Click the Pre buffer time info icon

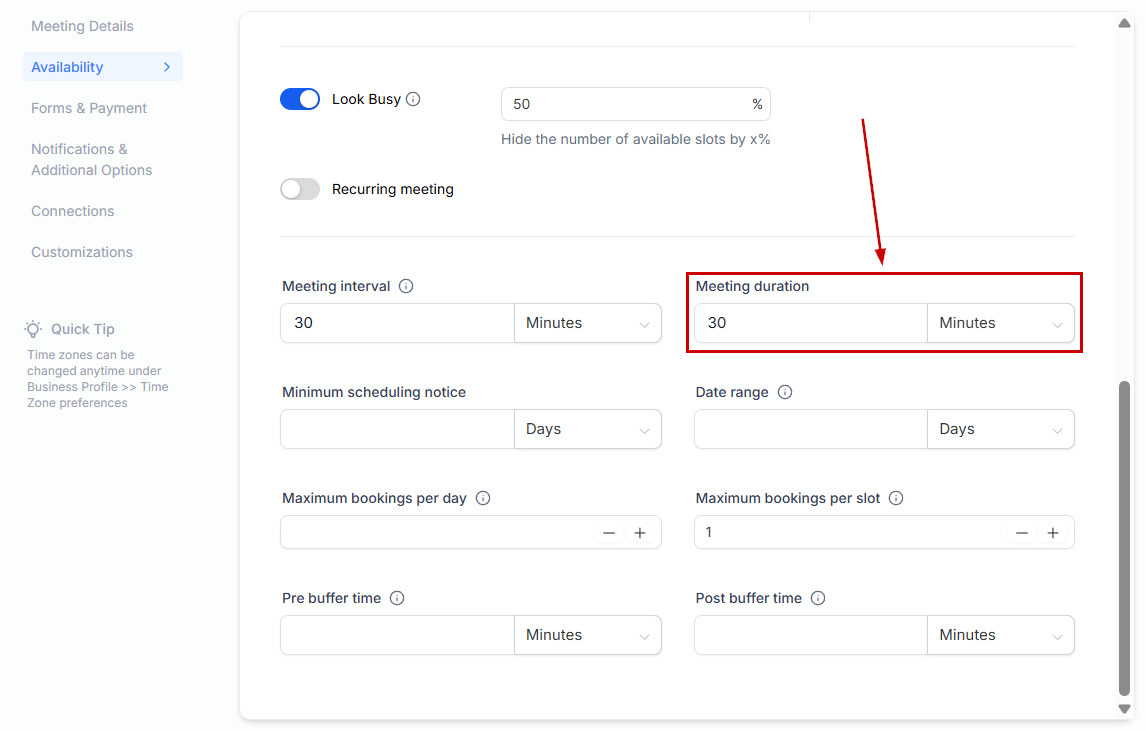click(x=397, y=598)
